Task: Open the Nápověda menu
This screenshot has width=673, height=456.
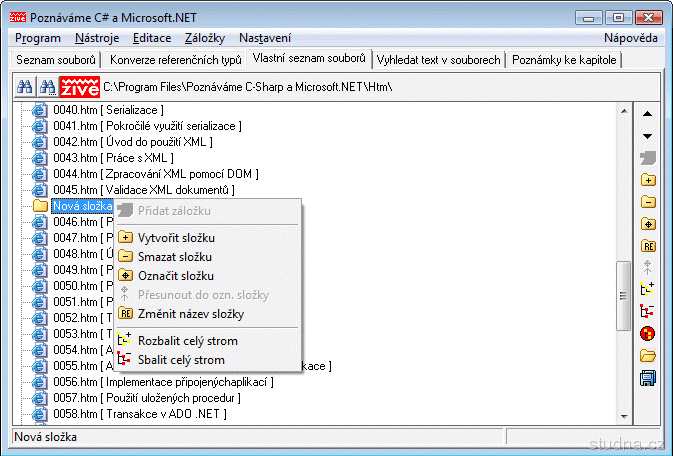Action: 631,38
